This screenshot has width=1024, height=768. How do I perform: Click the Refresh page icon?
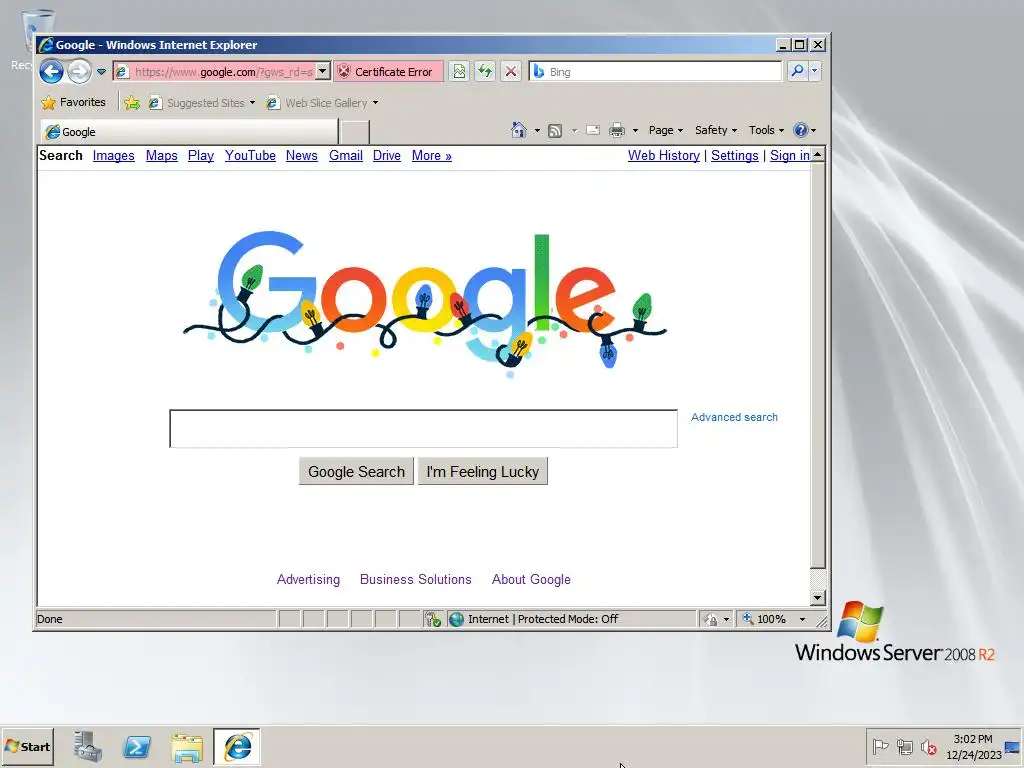485,71
